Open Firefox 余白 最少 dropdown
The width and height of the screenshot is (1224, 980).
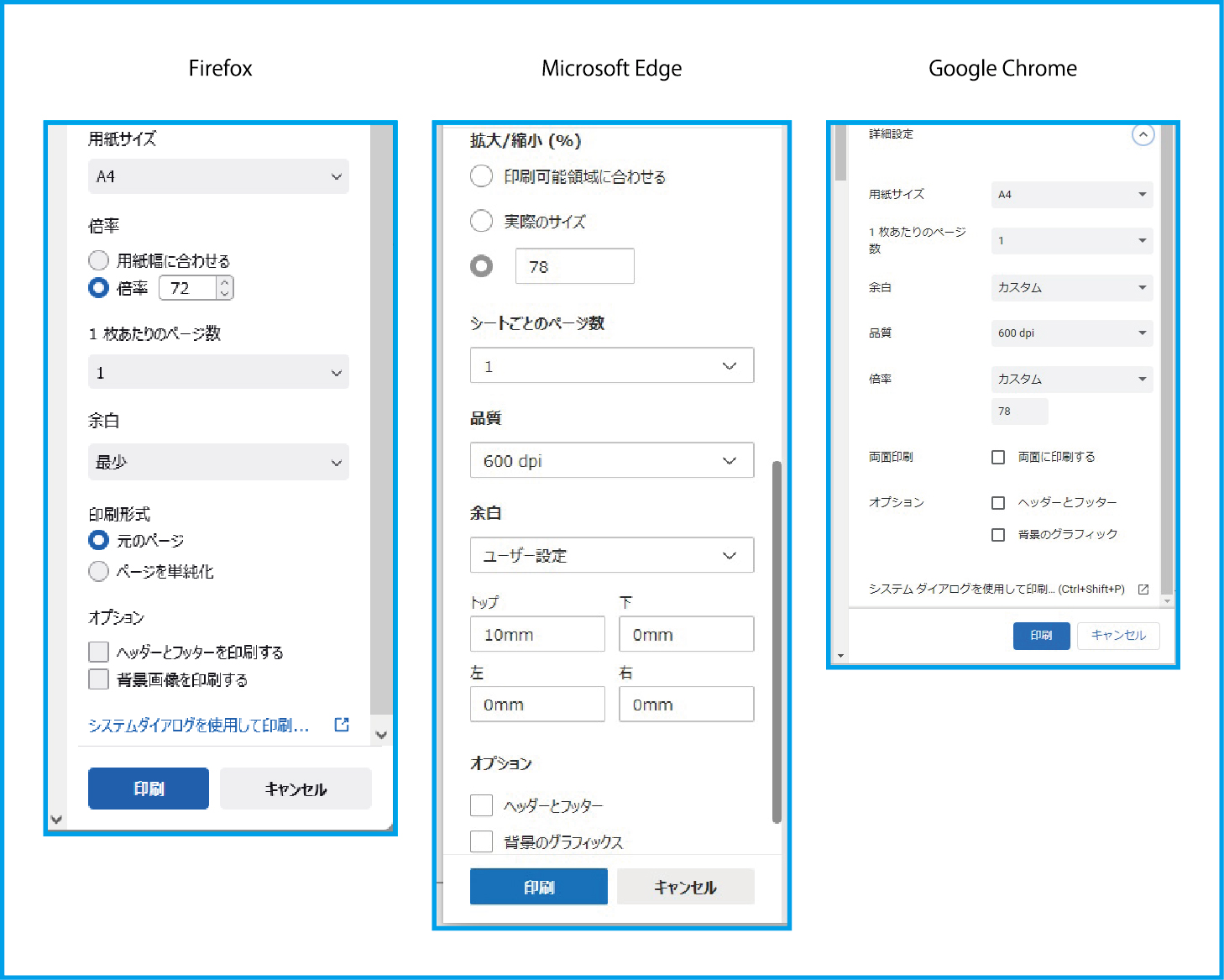218,462
